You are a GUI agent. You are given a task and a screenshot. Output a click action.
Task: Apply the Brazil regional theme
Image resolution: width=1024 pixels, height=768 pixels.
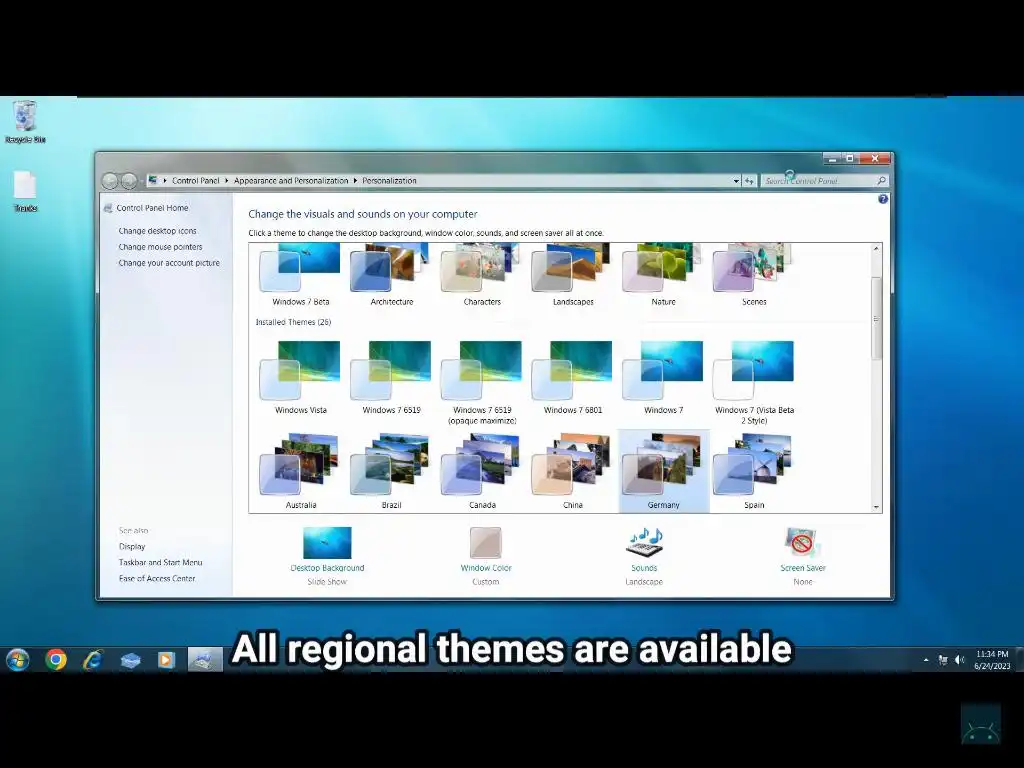tap(391, 471)
